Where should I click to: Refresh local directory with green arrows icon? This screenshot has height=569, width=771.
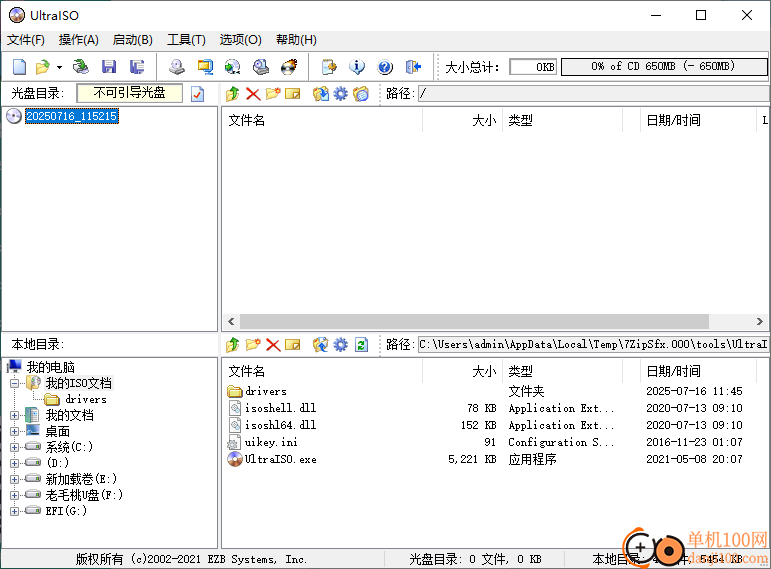[x=361, y=344]
